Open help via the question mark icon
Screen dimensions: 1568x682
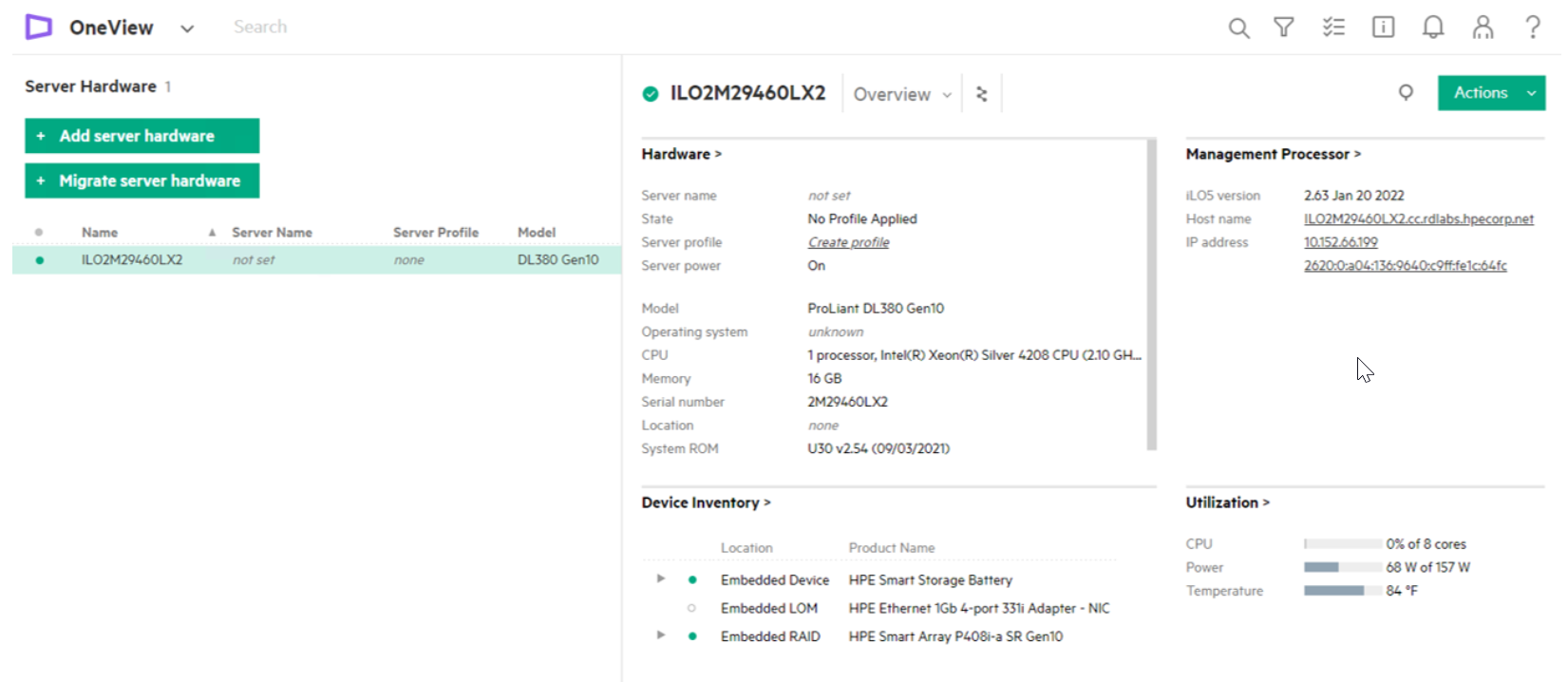point(1533,27)
